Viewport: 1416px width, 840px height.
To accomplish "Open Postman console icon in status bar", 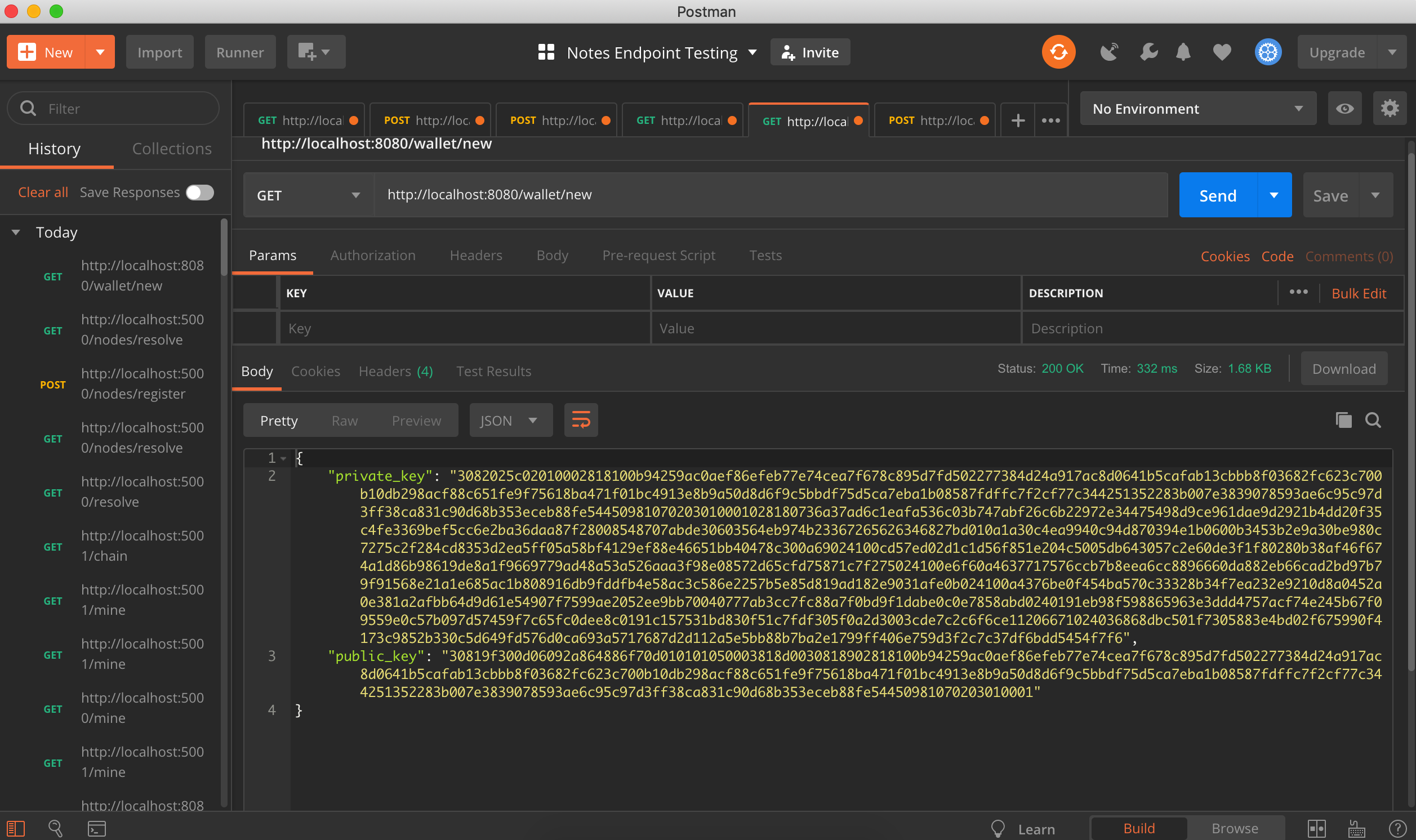I will click(97, 829).
